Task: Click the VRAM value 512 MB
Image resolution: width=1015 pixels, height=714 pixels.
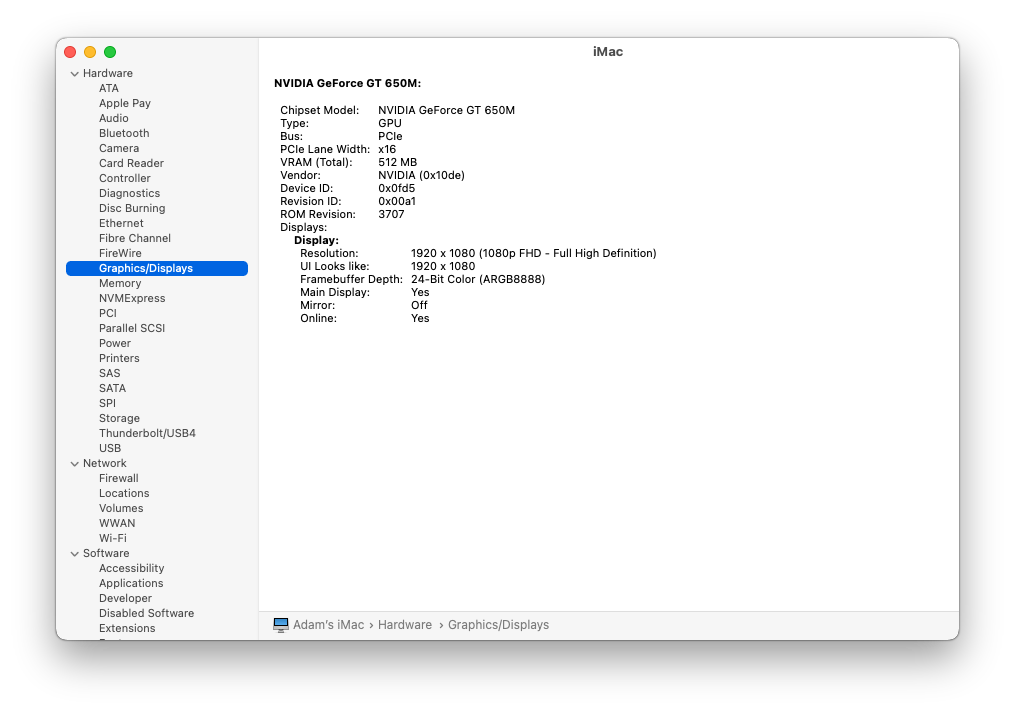Action: (397, 162)
